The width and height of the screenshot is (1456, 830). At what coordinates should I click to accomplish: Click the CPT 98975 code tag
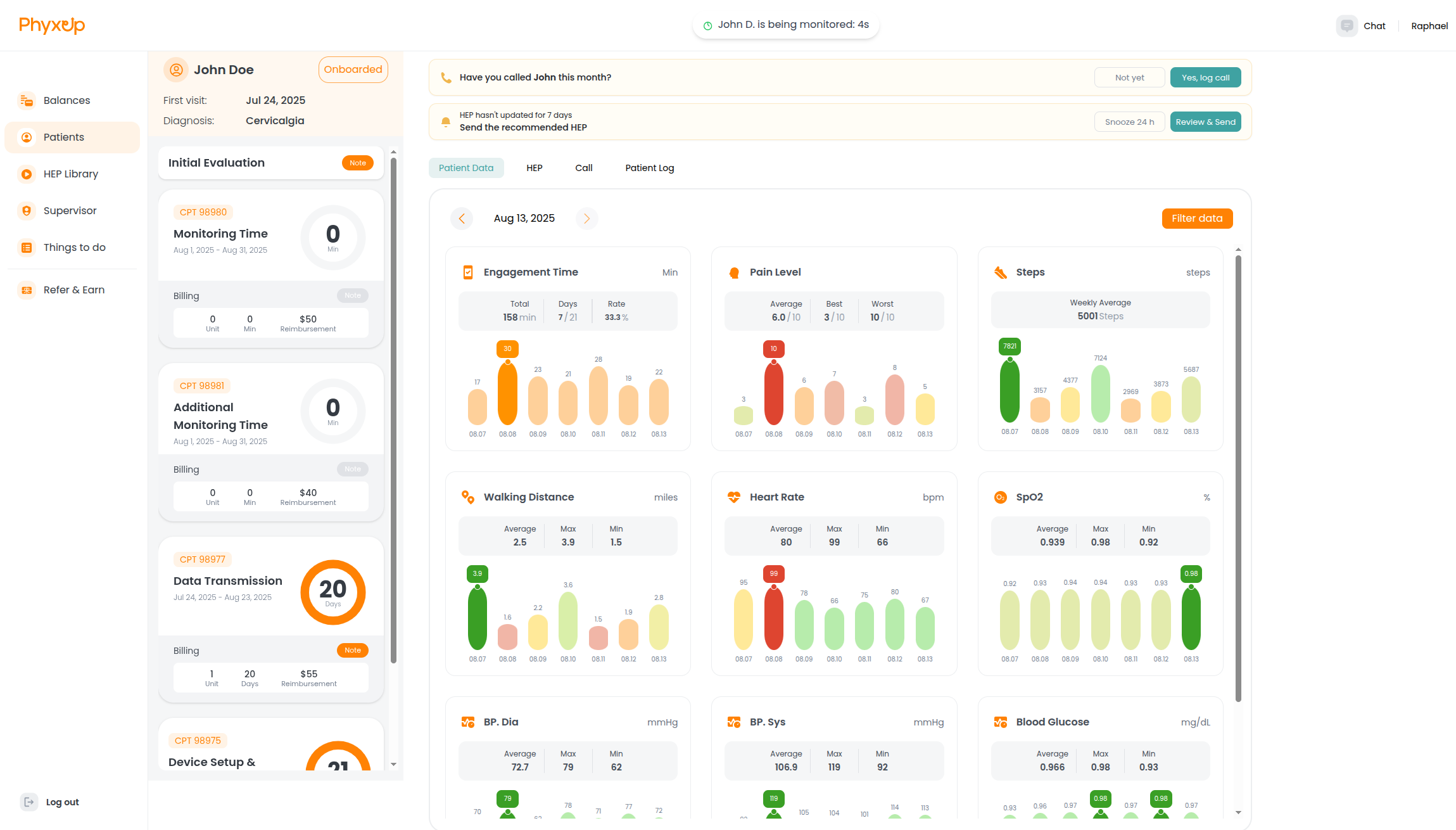198,741
